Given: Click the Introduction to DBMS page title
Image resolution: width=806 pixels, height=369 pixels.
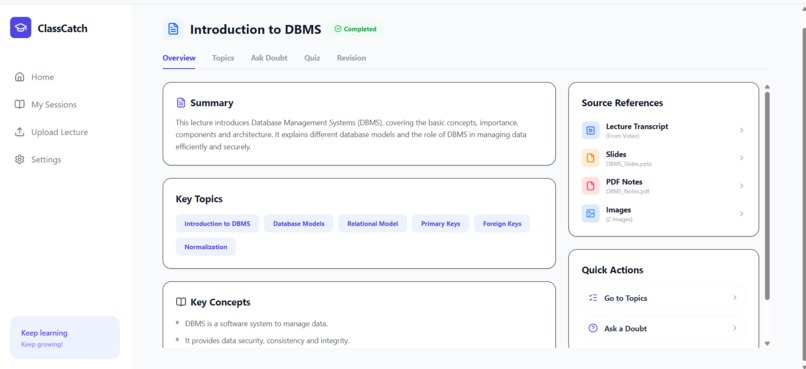Looking at the screenshot, I should click(255, 30).
